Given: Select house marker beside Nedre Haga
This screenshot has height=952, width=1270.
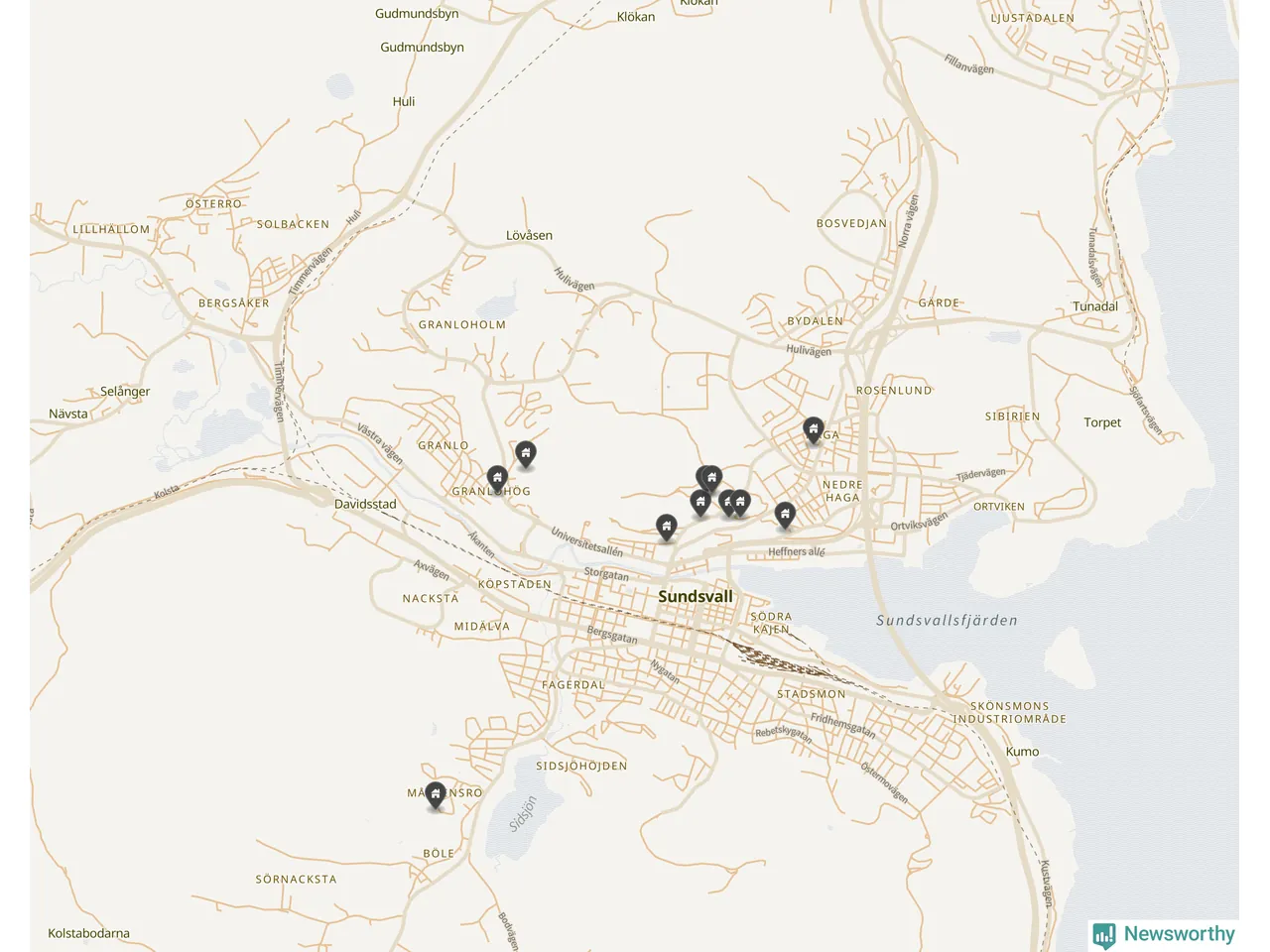Looking at the screenshot, I should (785, 515).
